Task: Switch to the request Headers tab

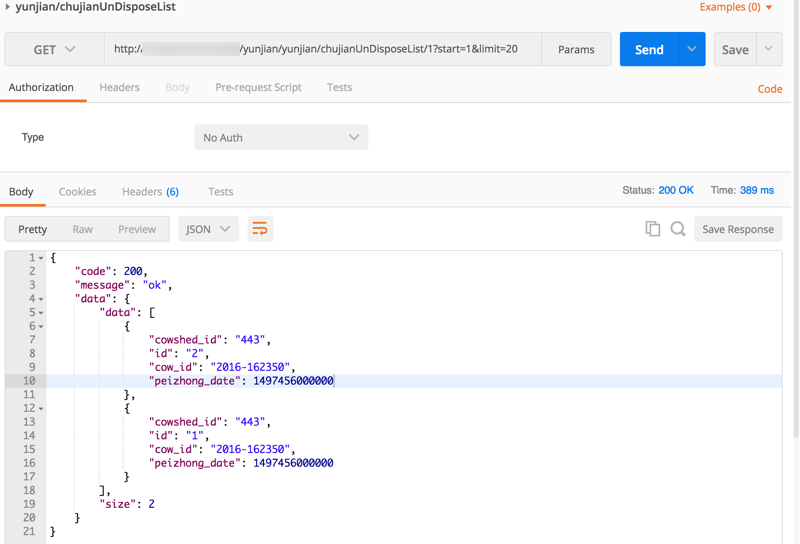Action: 119,87
